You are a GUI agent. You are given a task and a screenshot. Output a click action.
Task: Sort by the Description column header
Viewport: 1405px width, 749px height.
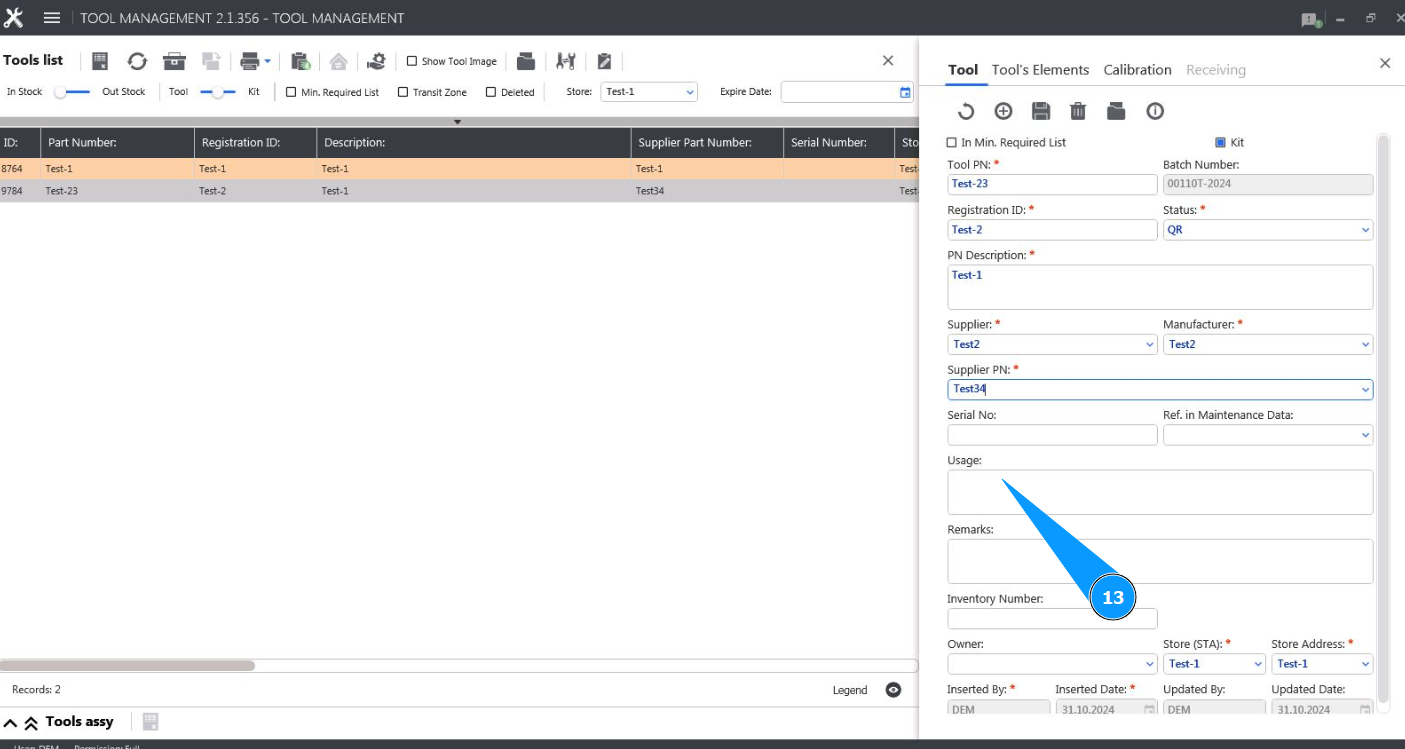[474, 143]
